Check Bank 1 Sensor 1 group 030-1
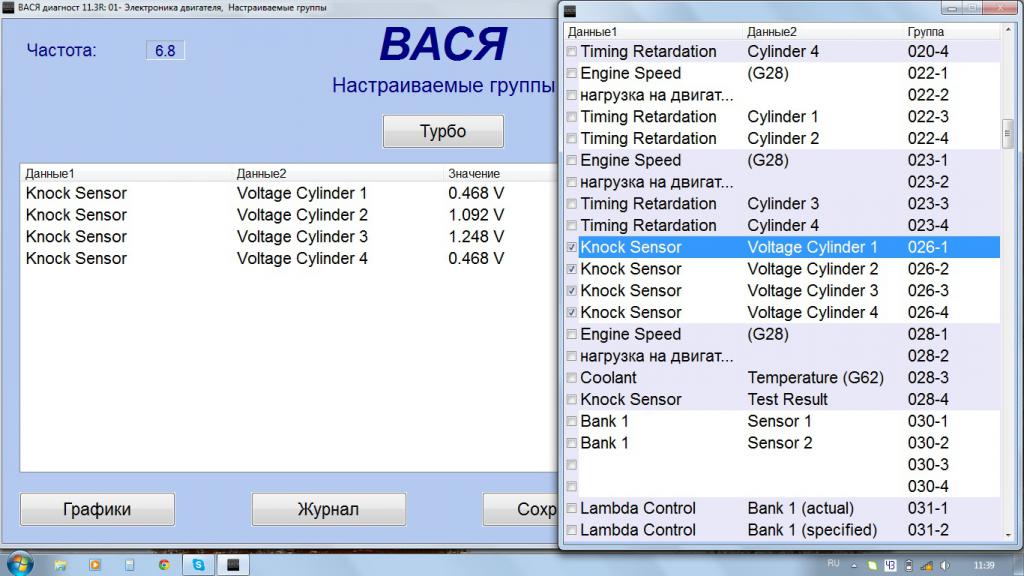Image resolution: width=1024 pixels, height=576 pixels. point(571,421)
